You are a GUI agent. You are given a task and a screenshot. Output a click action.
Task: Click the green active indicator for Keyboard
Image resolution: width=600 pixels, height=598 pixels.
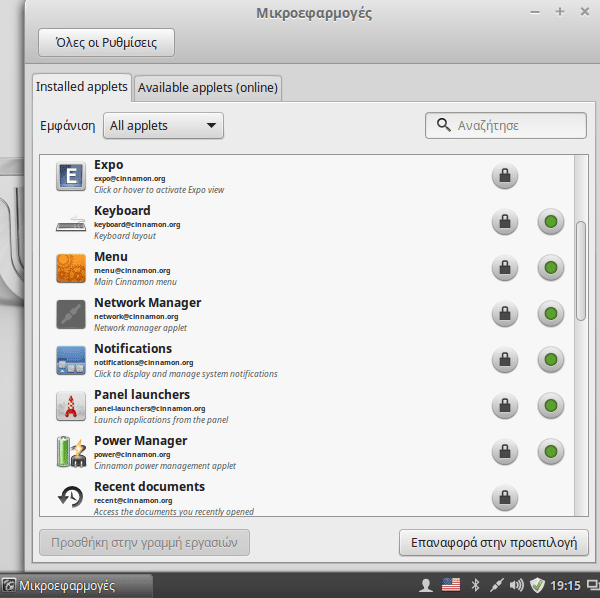(x=551, y=222)
